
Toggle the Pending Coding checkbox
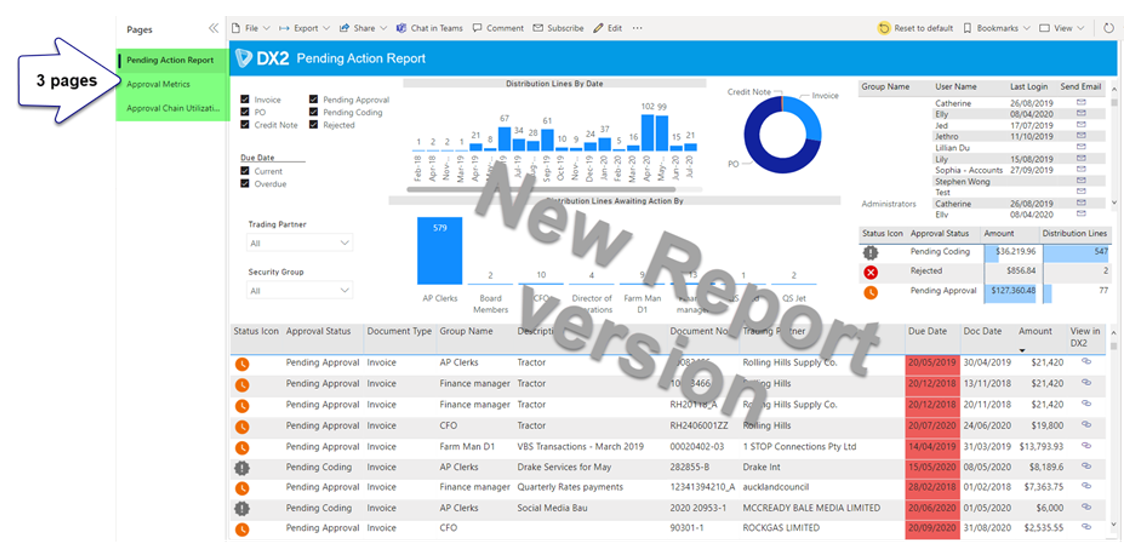[x=314, y=113]
